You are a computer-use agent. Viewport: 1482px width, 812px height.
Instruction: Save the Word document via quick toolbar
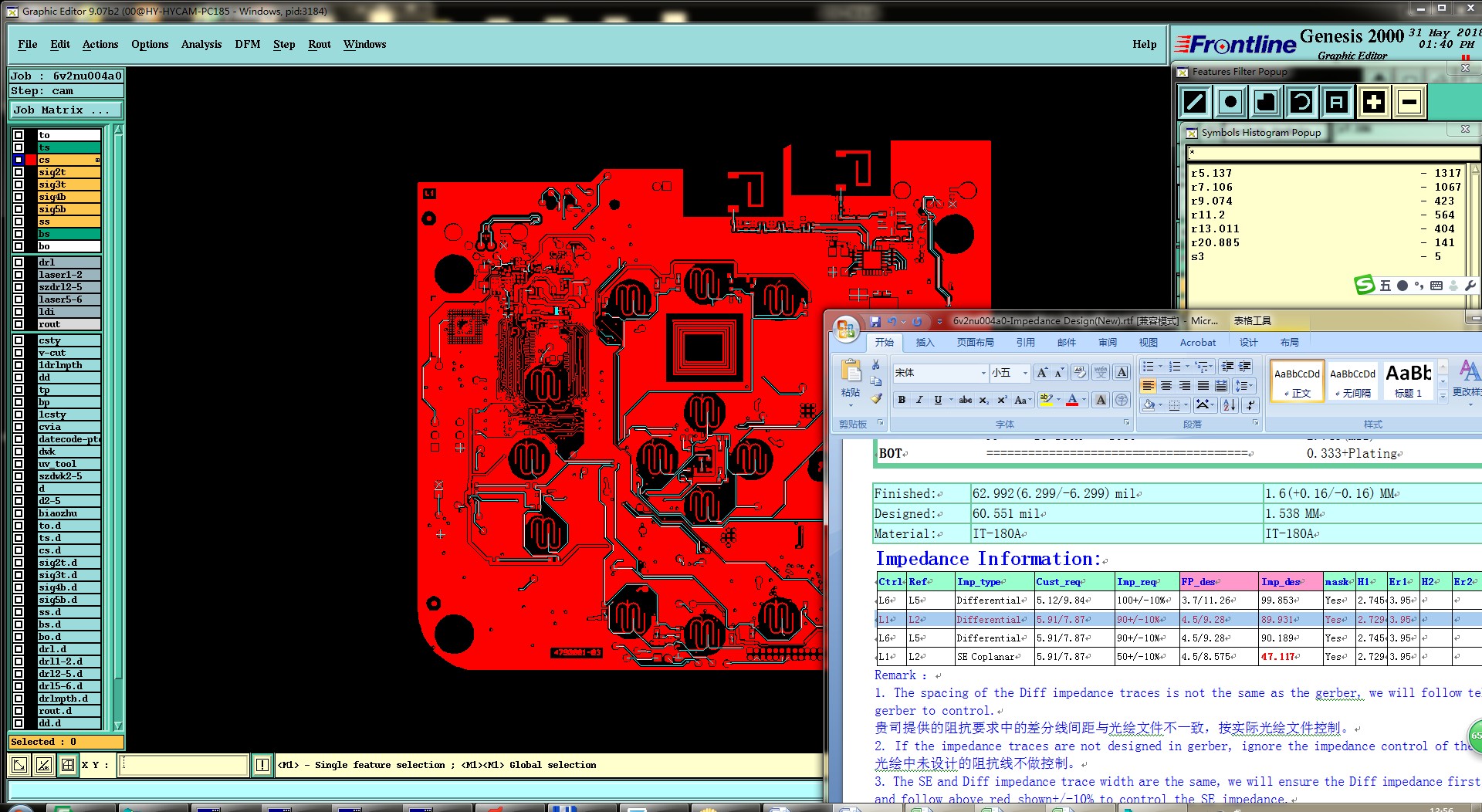[875, 321]
